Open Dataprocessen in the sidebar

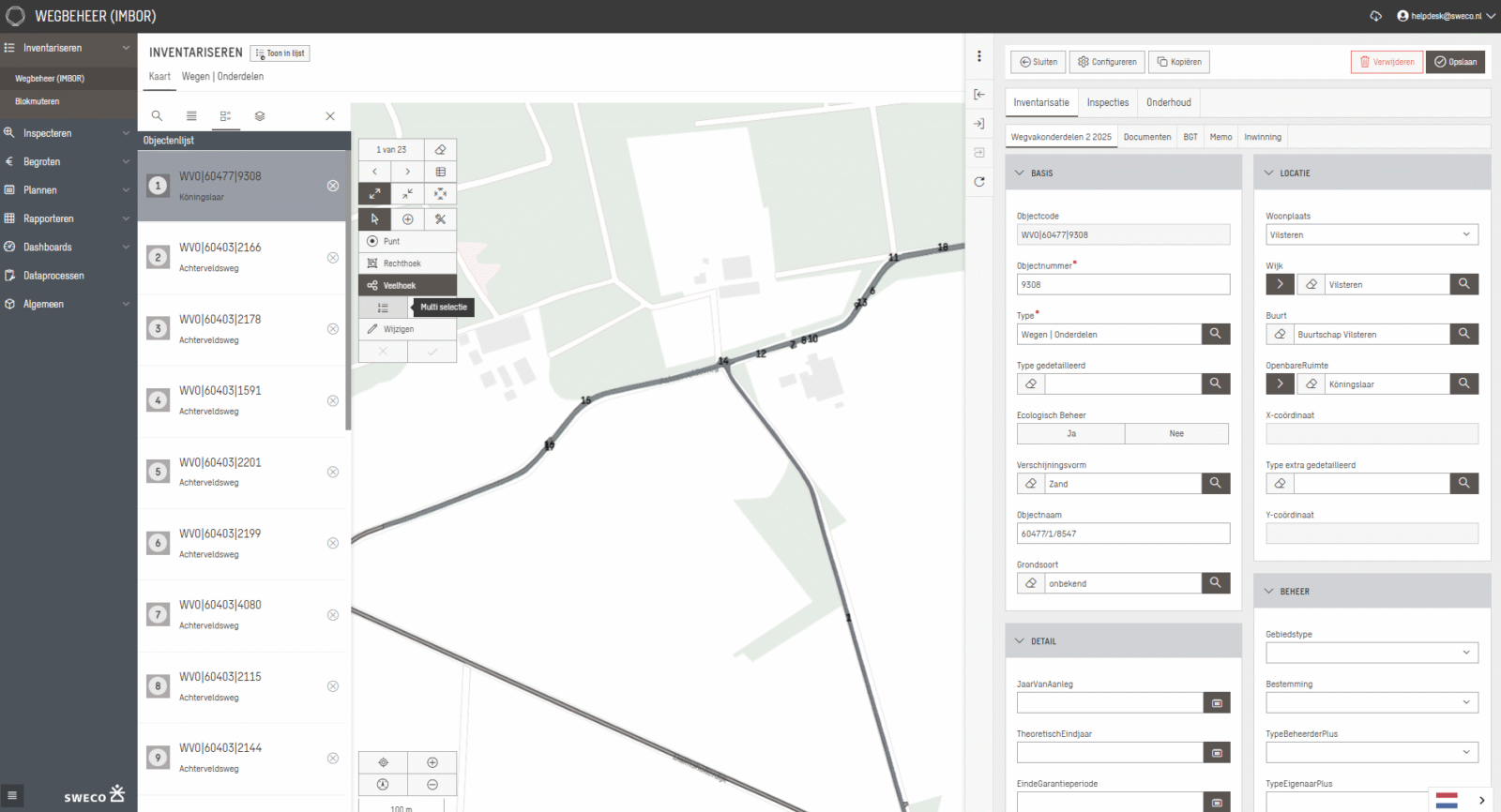coord(68,276)
